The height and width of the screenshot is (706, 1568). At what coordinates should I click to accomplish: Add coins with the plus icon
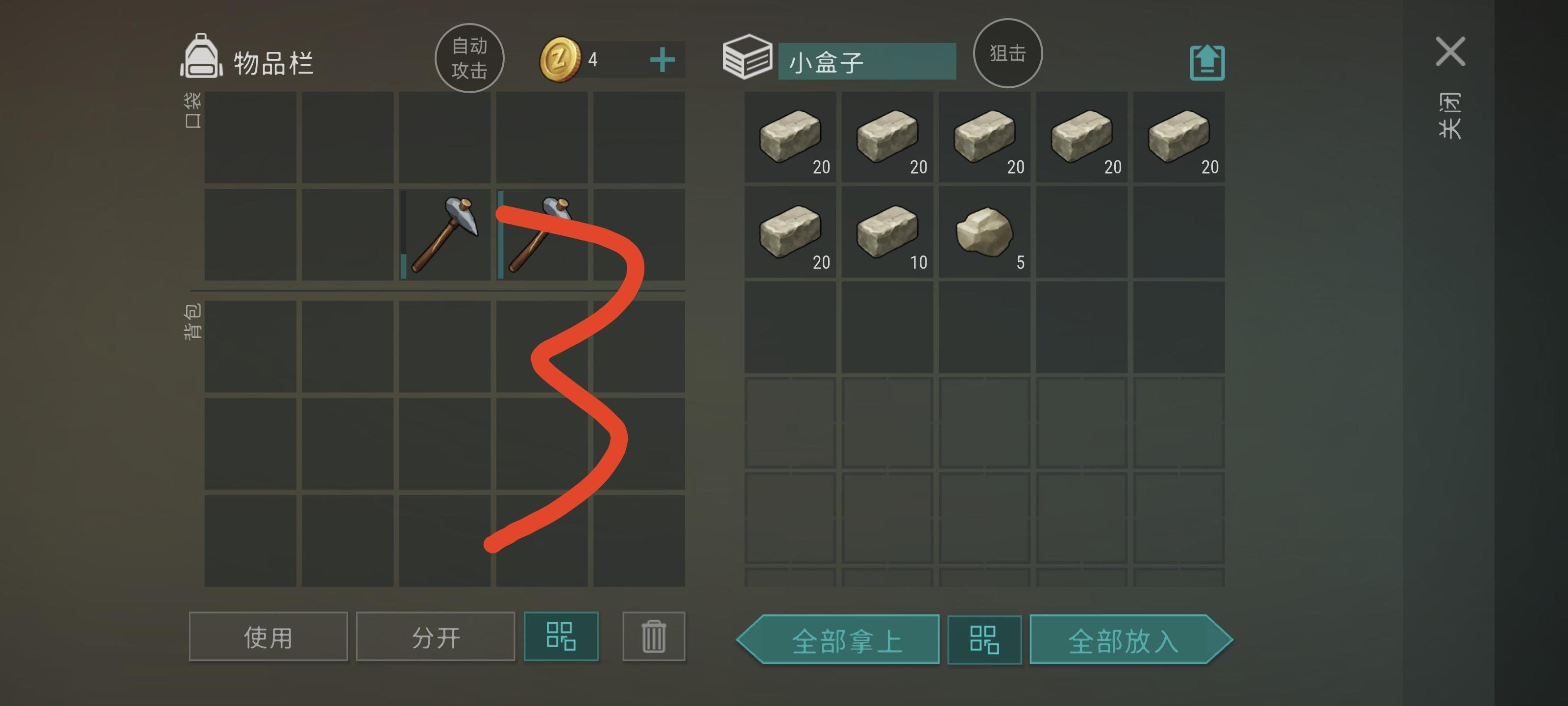pyautogui.click(x=662, y=60)
